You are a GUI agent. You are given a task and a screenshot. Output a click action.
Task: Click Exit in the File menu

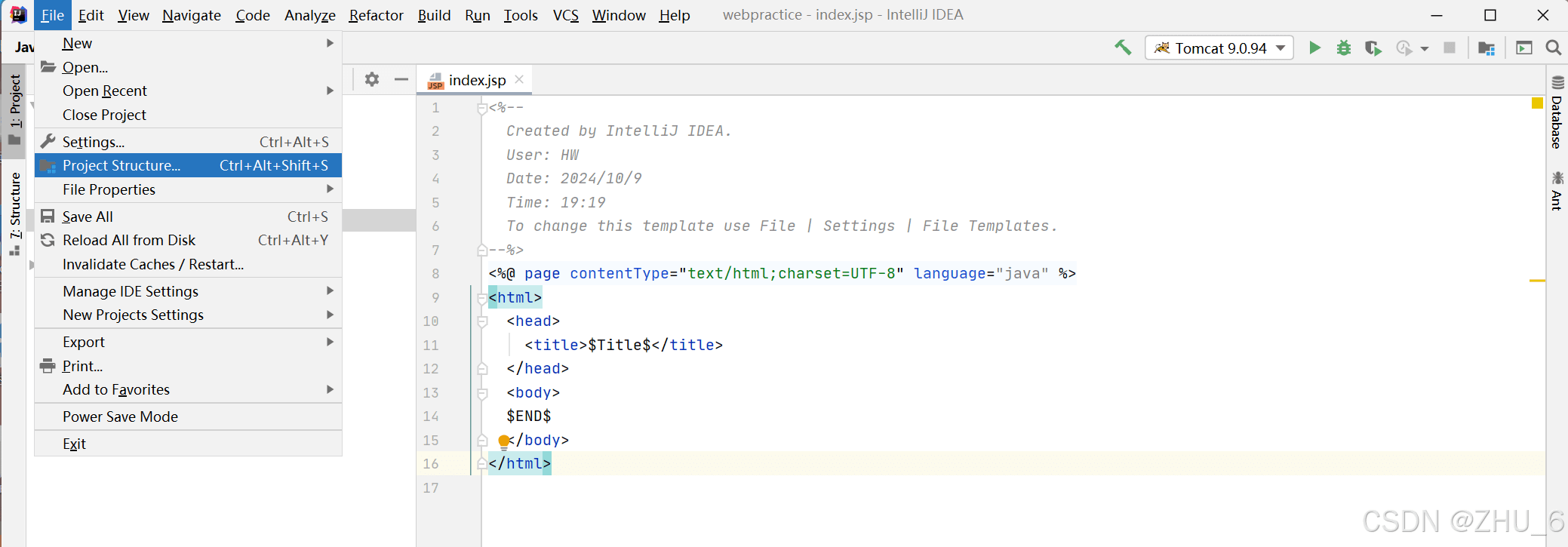tap(74, 444)
